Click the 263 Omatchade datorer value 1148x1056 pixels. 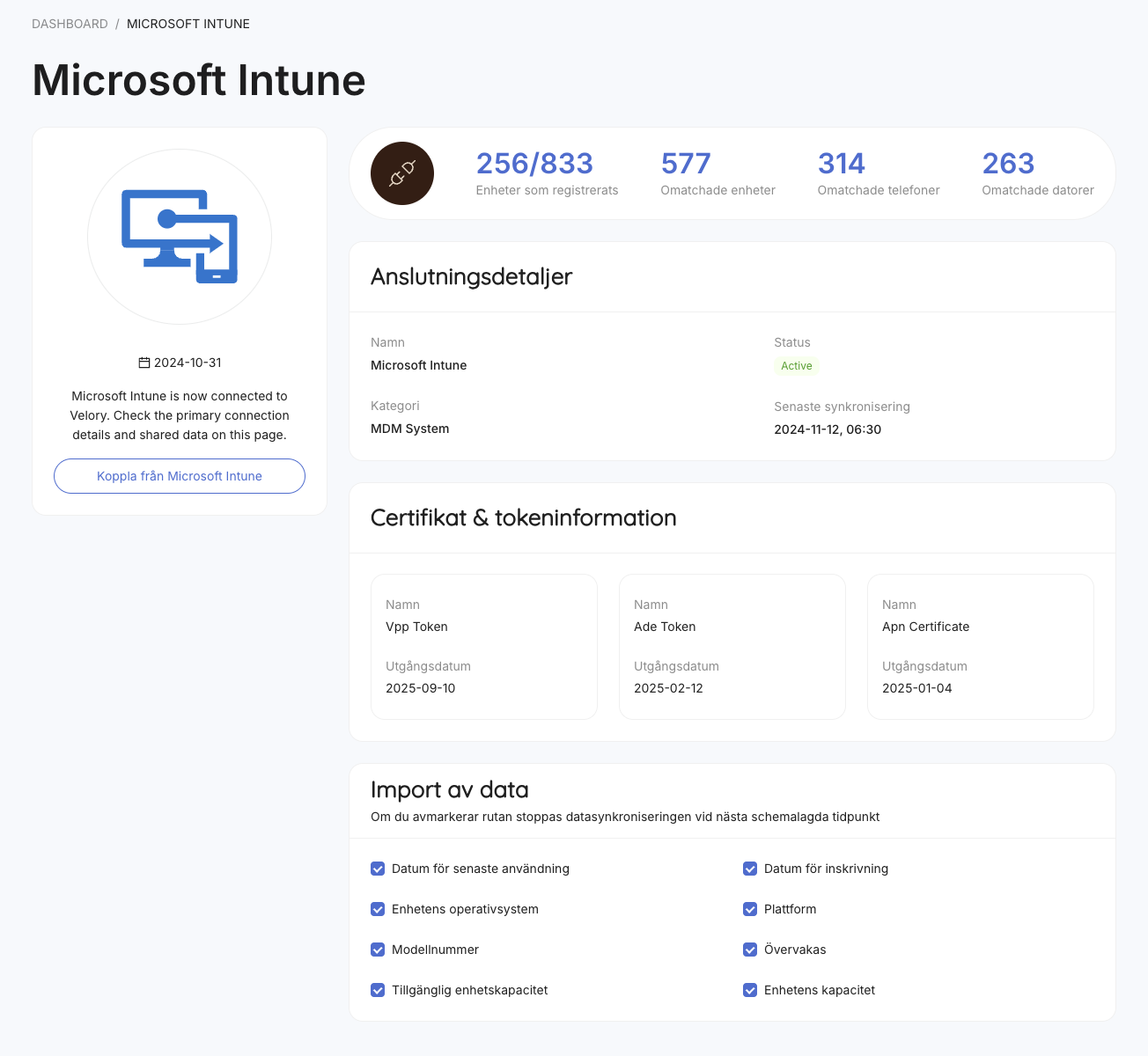[1008, 164]
